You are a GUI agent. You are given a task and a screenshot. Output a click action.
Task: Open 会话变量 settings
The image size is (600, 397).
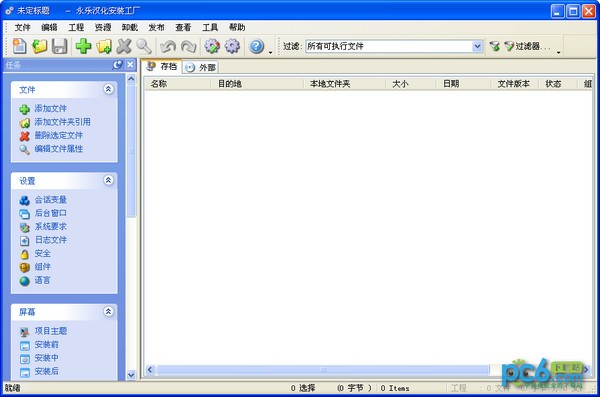pyautogui.click(x=51, y=200)
